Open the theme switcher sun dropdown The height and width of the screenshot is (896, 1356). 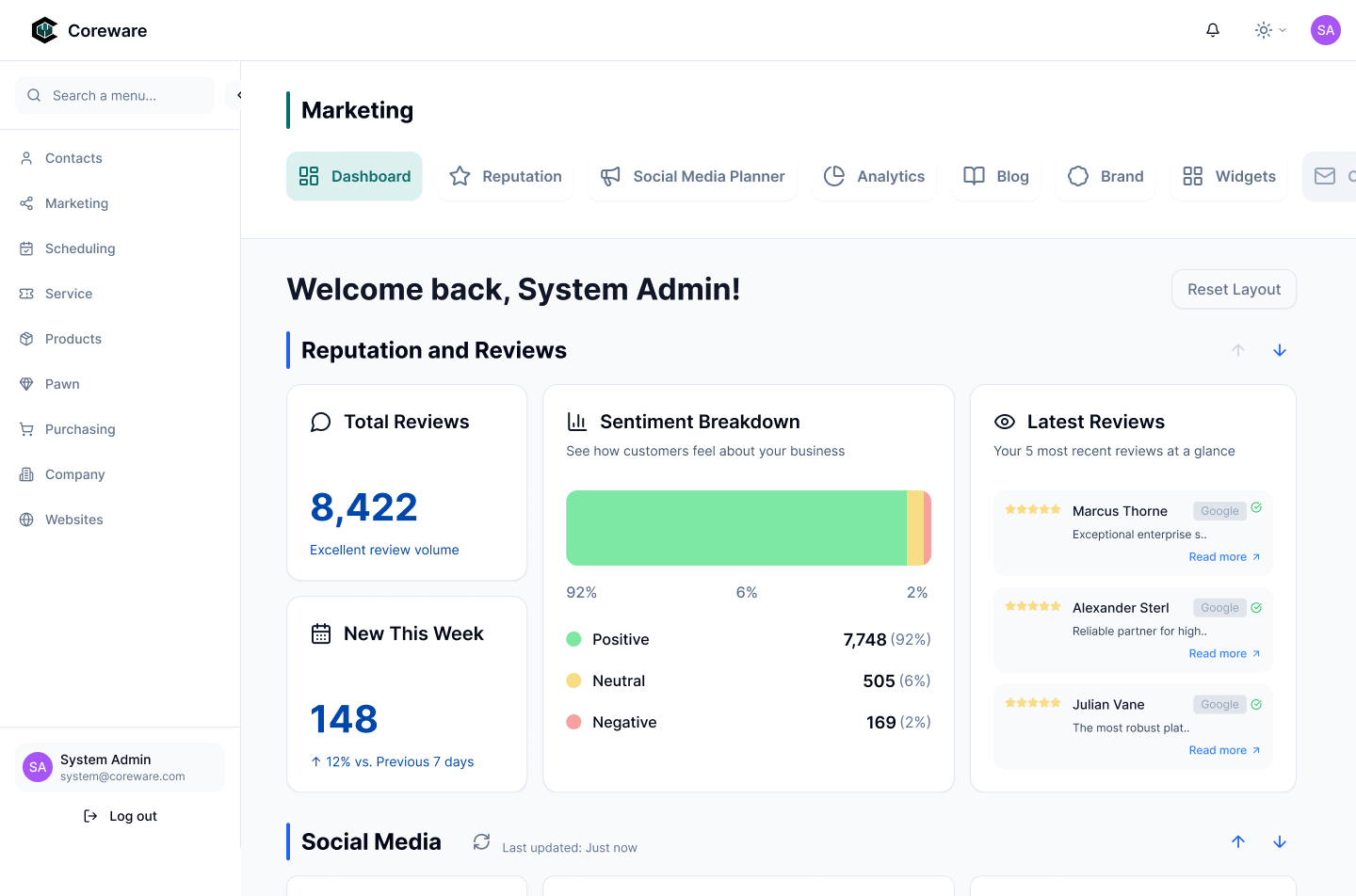(x=1269, y=30)
